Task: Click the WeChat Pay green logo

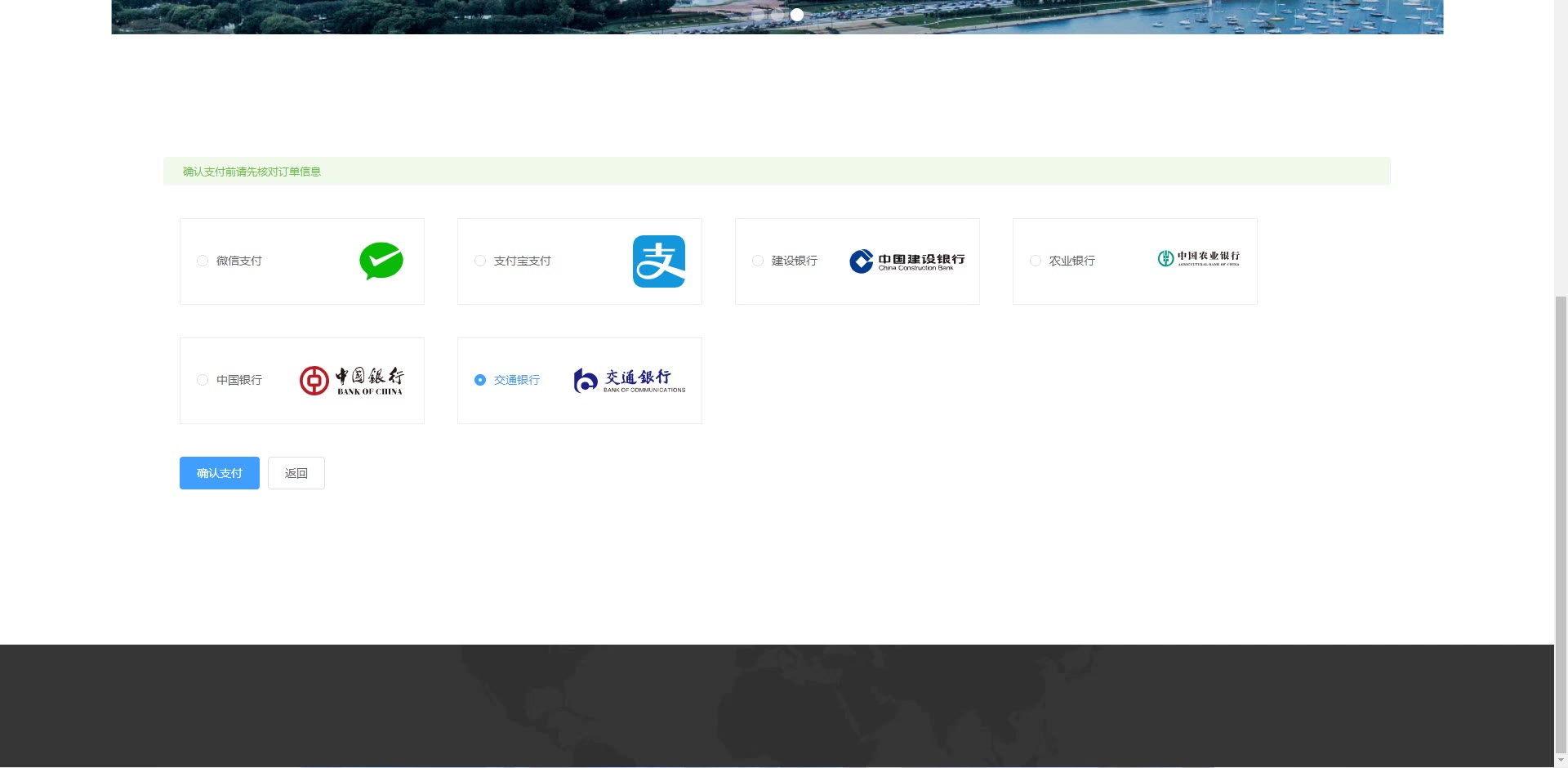Action: [x=381, y=261]
